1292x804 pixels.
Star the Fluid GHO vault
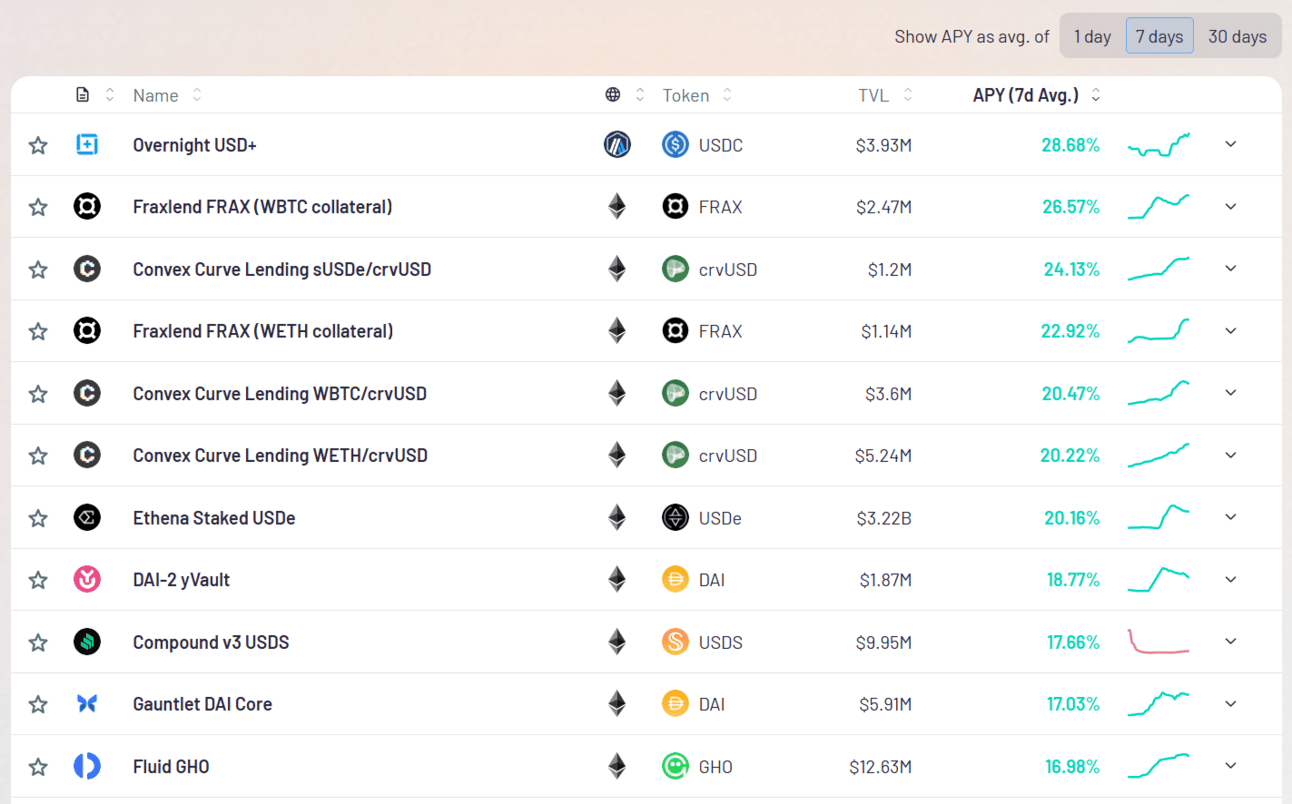click(38, 767)
